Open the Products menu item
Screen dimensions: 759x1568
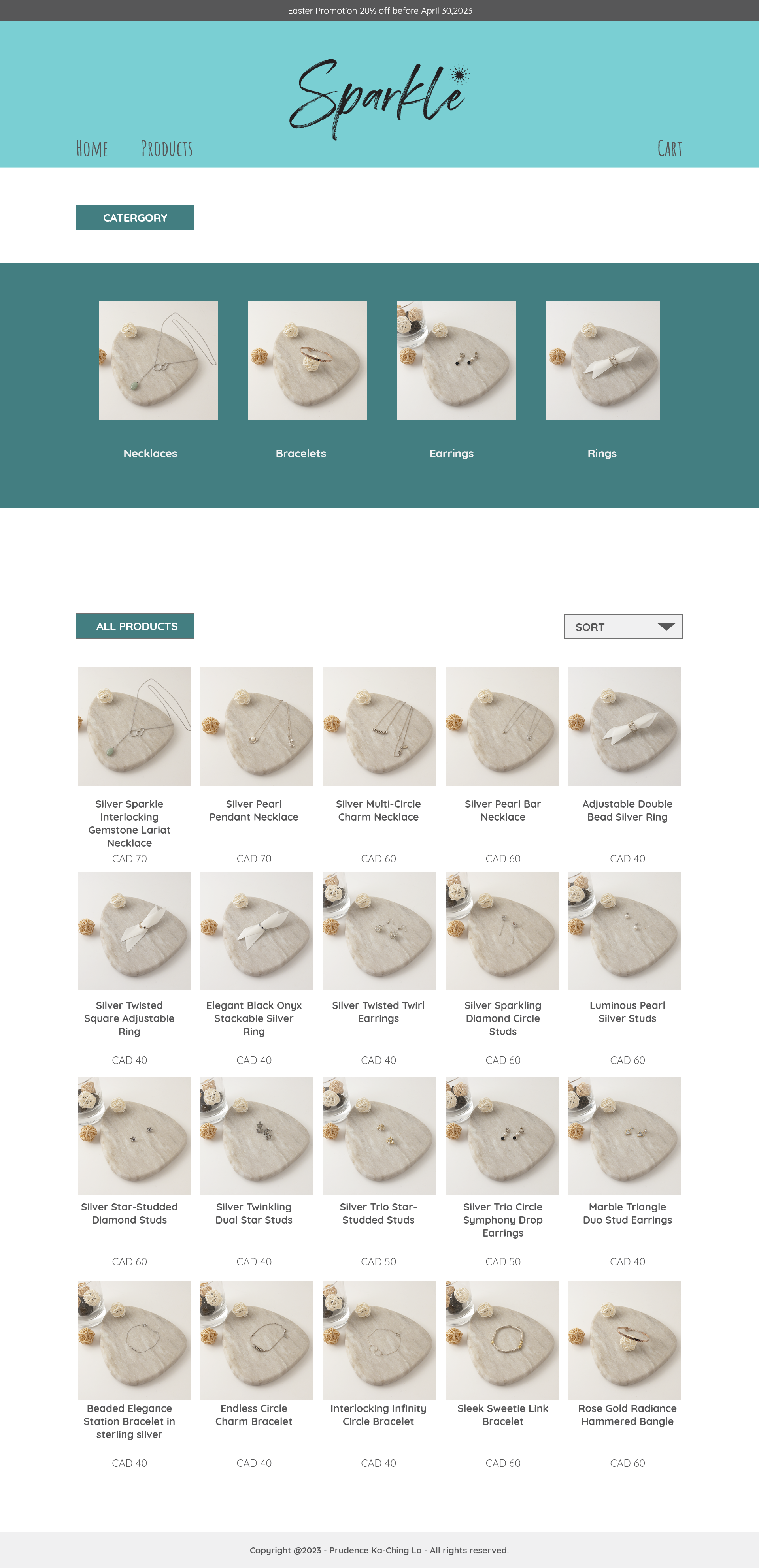pyautogui.click(x=167, y=149)
